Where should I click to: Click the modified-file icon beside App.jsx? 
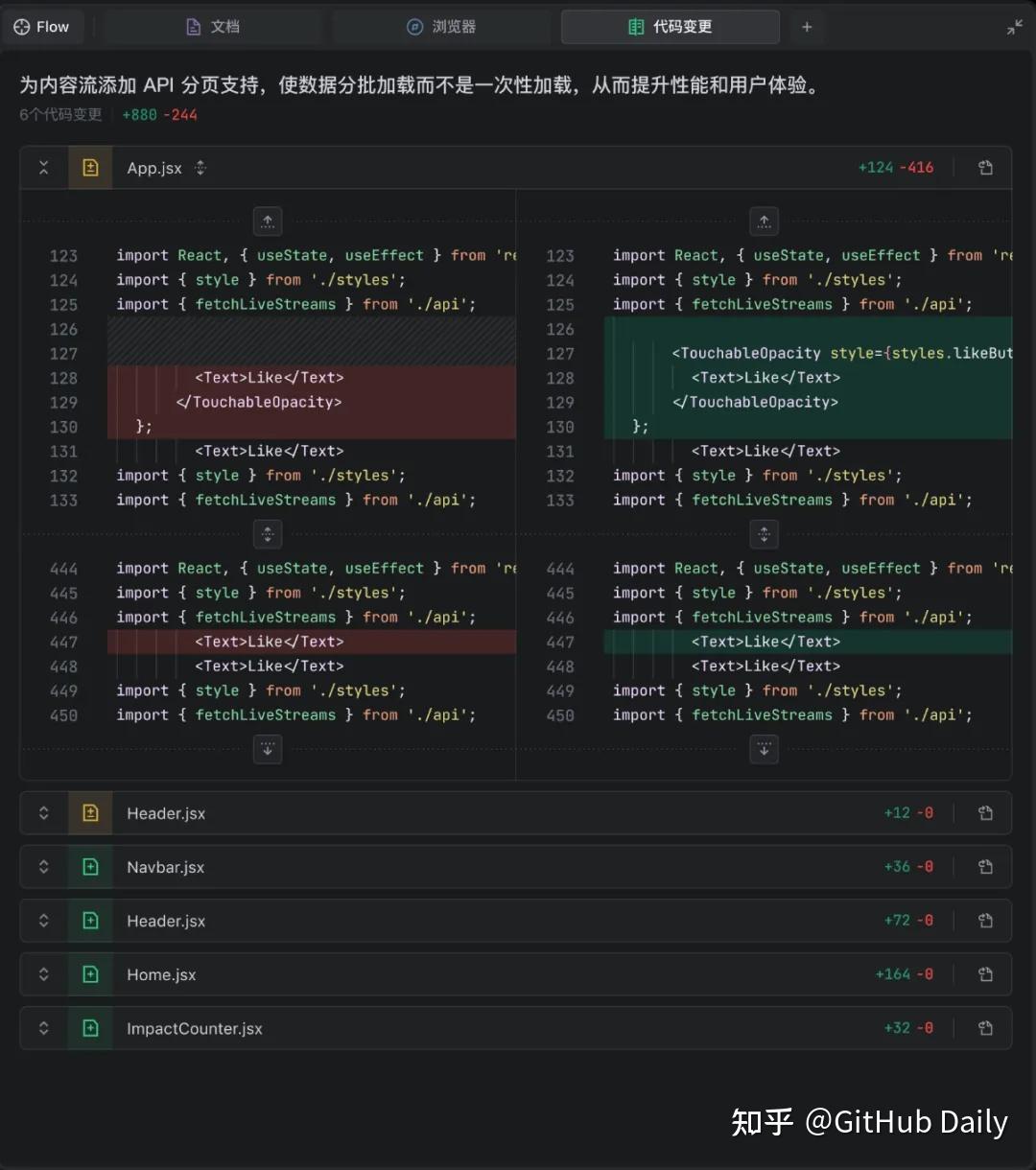[90, 168]
